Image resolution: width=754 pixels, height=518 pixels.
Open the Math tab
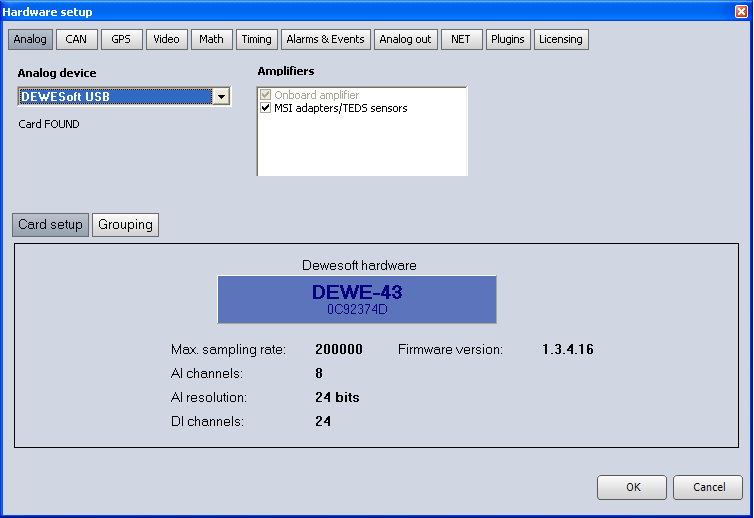tap(212, 39)
